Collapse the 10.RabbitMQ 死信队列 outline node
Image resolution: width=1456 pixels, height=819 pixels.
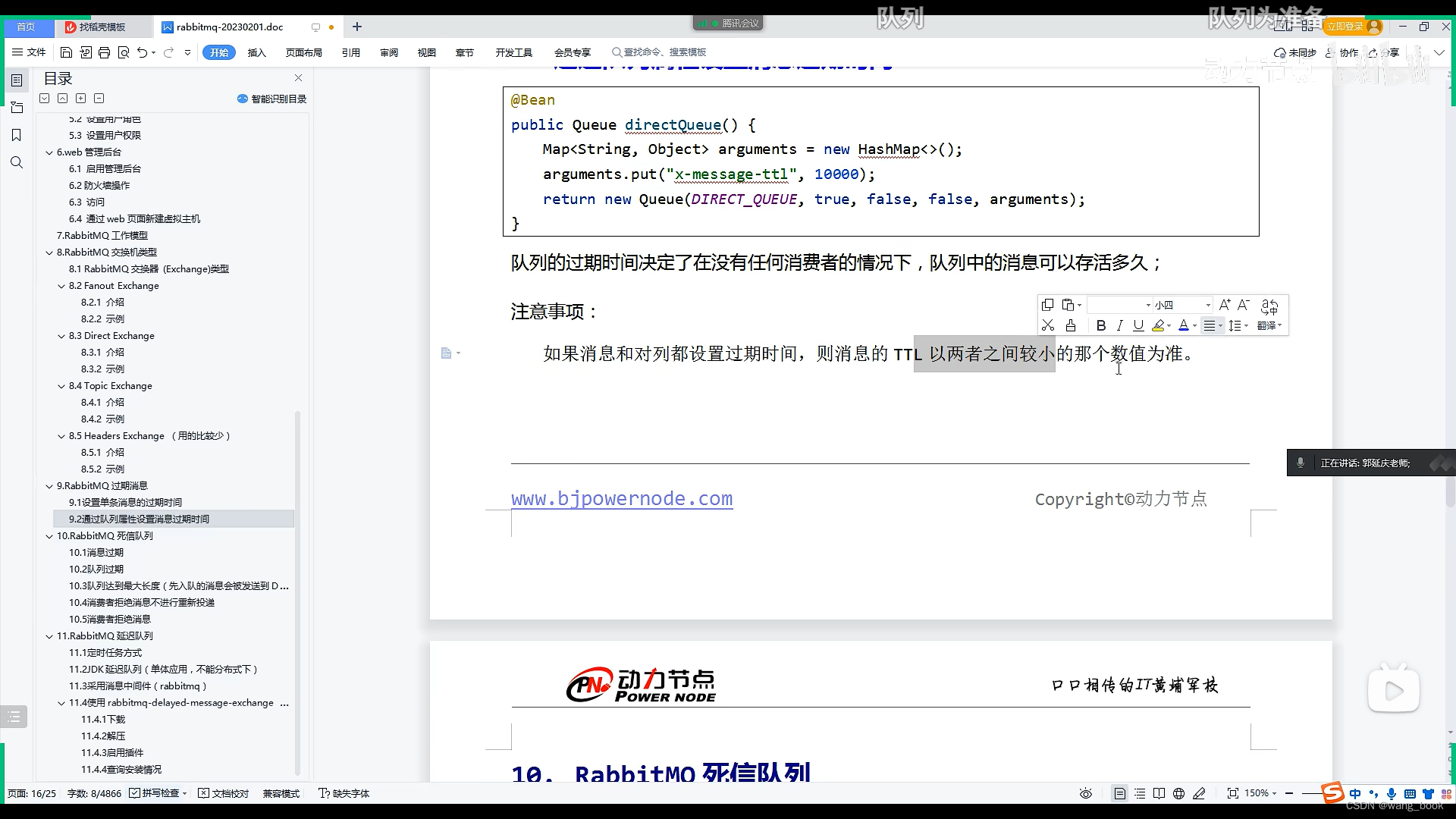tap(49, 536)
